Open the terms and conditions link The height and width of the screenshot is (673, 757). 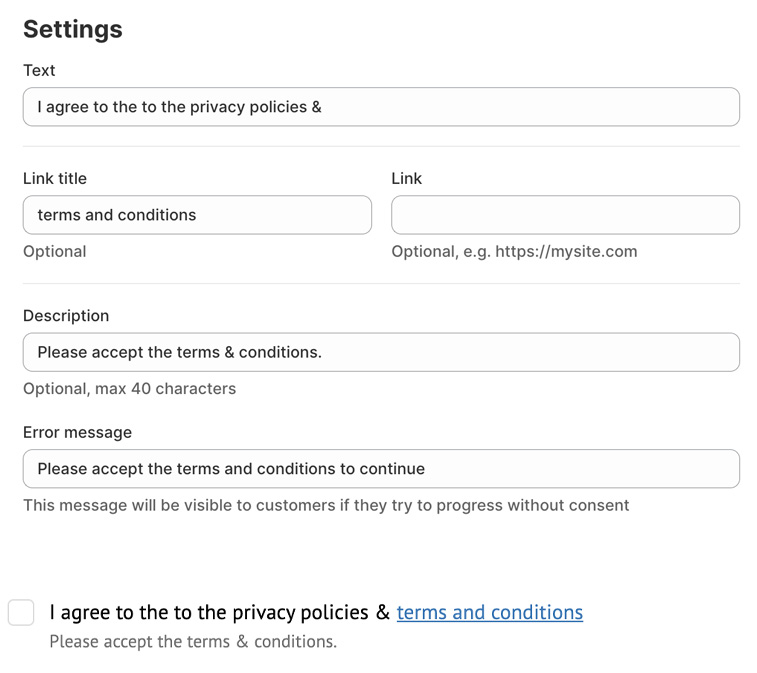pos(489,612)
